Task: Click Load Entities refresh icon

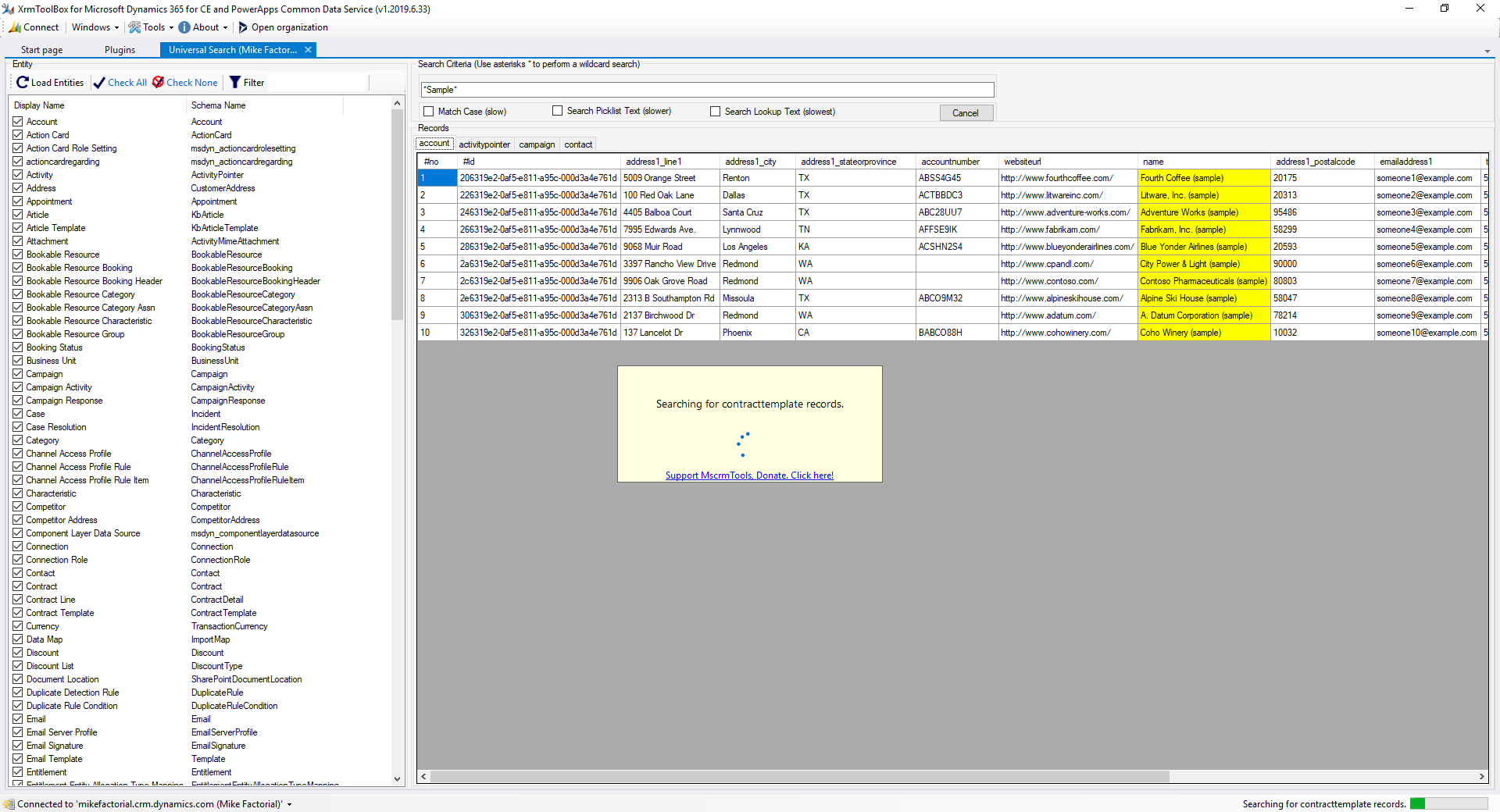Action: [x=22, y=82]
